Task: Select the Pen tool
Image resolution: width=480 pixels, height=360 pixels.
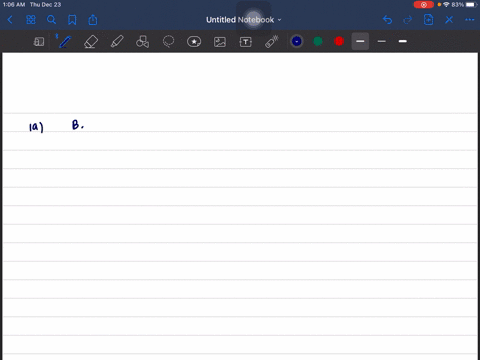Action: (x=64, y=41)
